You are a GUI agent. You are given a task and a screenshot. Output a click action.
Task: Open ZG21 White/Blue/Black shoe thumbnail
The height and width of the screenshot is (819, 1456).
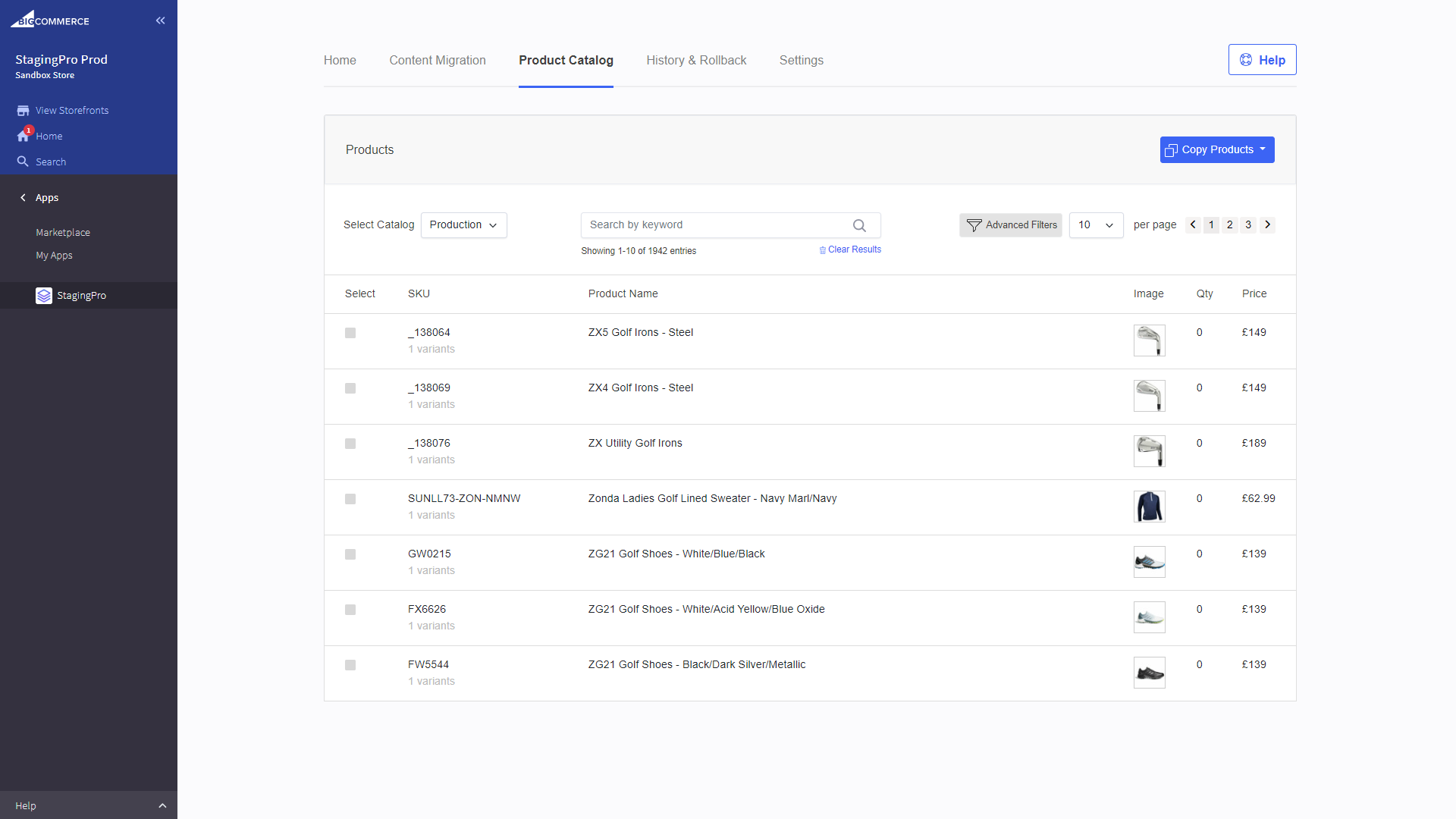click(1149, 562)
